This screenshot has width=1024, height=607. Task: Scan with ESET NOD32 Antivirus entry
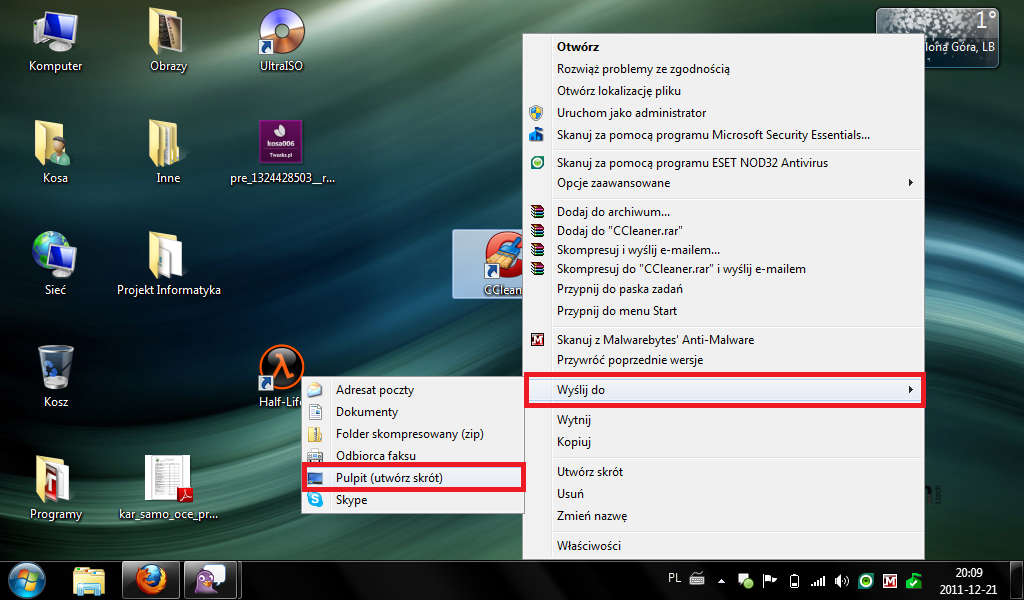724,163
